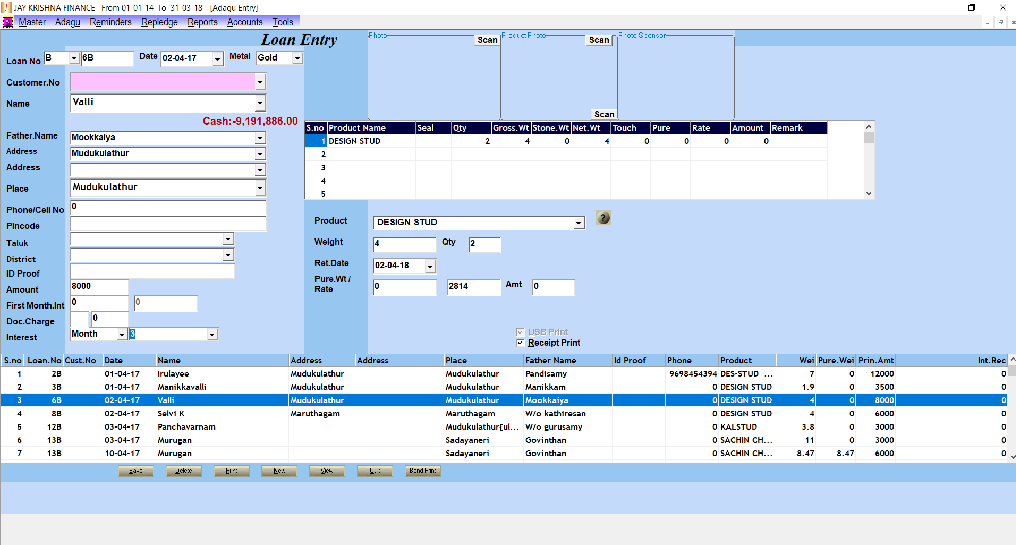Toggle the Receipt Print checkbox
The height and width of the screenshot is (545, 1016).
point(520,343)
